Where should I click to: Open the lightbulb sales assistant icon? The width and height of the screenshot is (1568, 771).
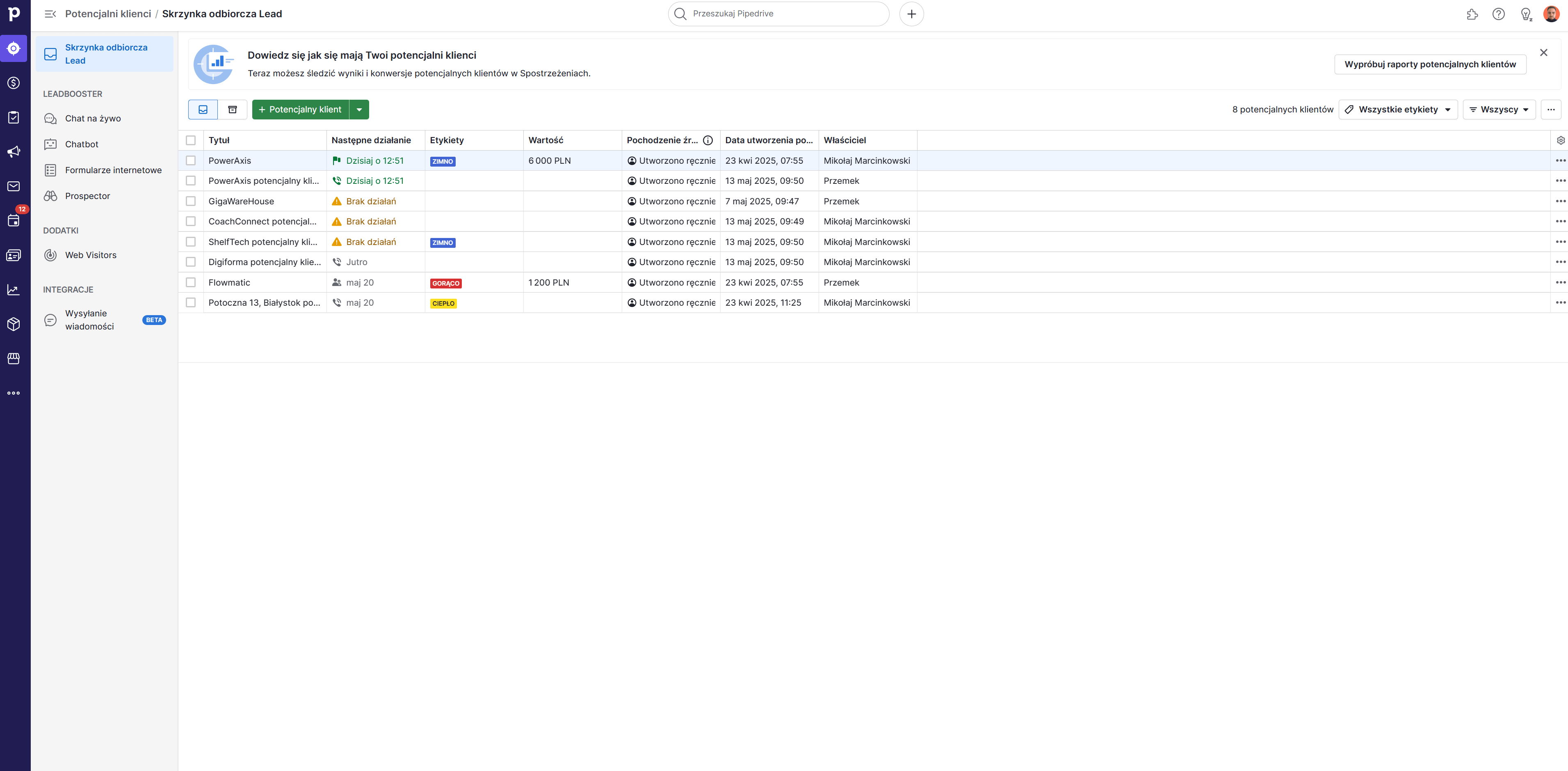click(x=1525, y=14)
